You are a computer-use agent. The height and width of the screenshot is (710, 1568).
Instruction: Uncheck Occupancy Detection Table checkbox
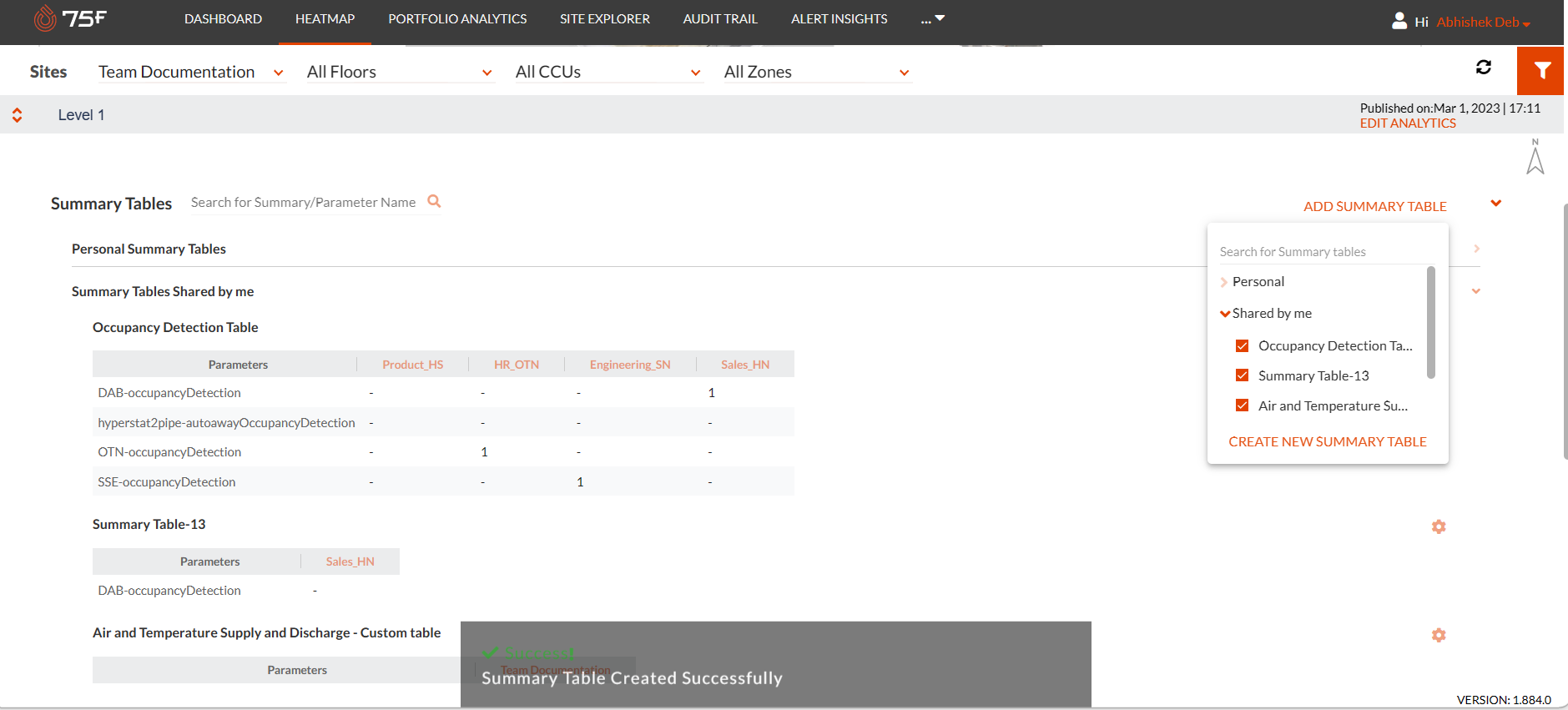click(x=1242, y=345)
